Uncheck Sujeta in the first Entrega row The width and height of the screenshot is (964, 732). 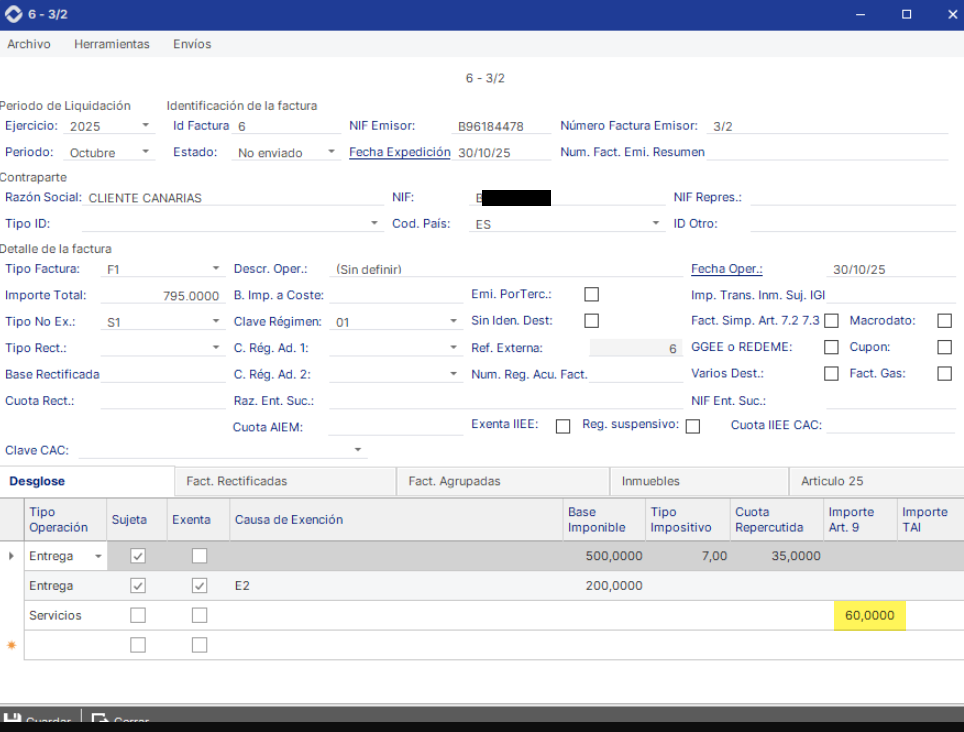coord(138,556)
